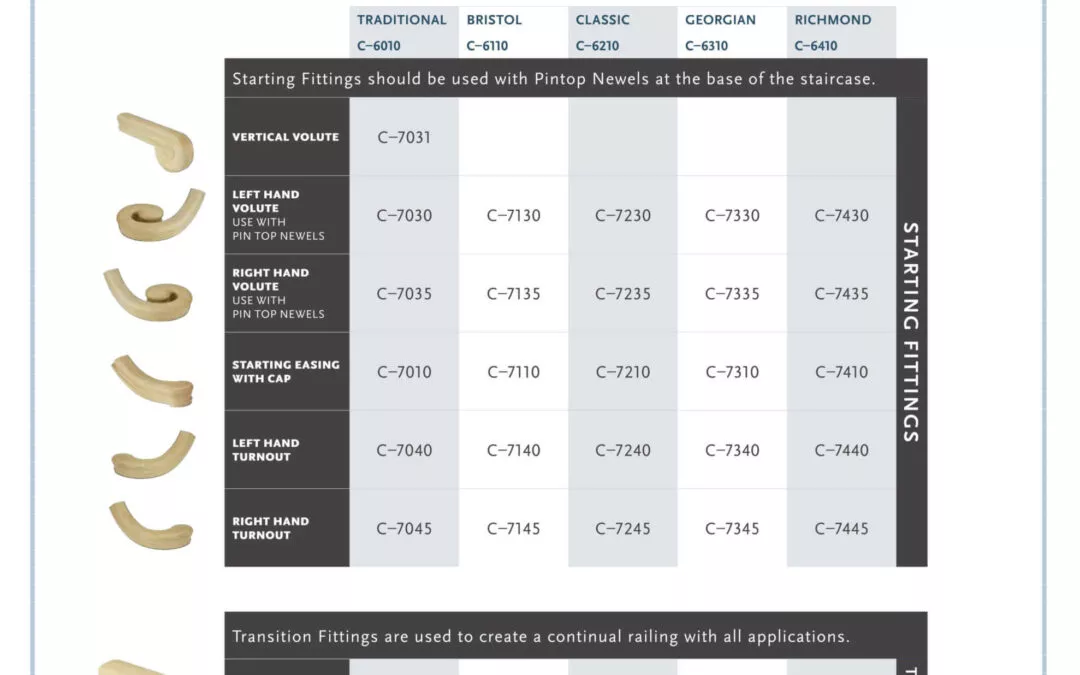Viewport: 1080px width, 675px height.
Task: Click the Left Hand Turnout fitting image
Action: pos(154,455)
